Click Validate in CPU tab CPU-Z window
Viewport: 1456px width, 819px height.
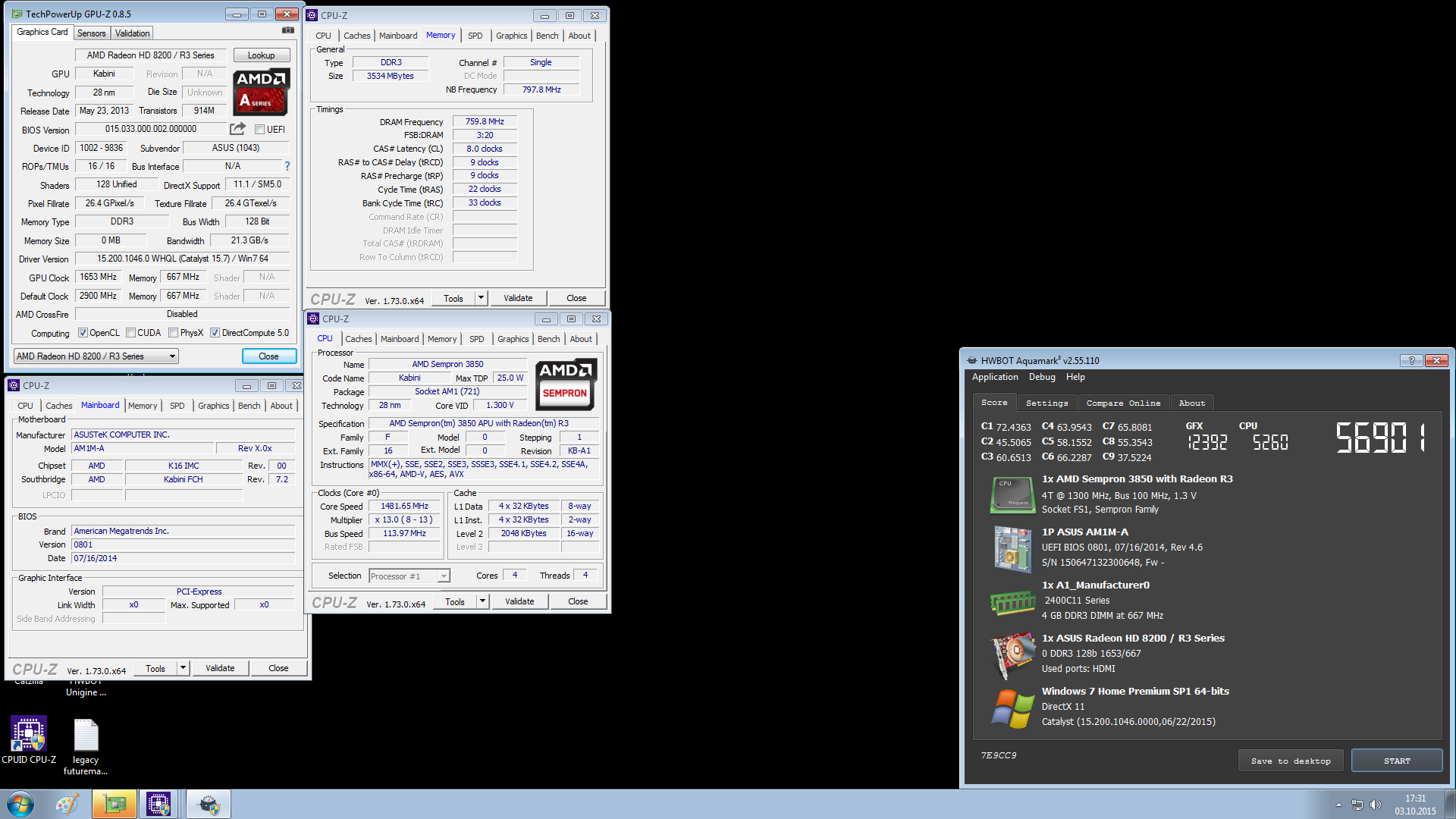519,601
